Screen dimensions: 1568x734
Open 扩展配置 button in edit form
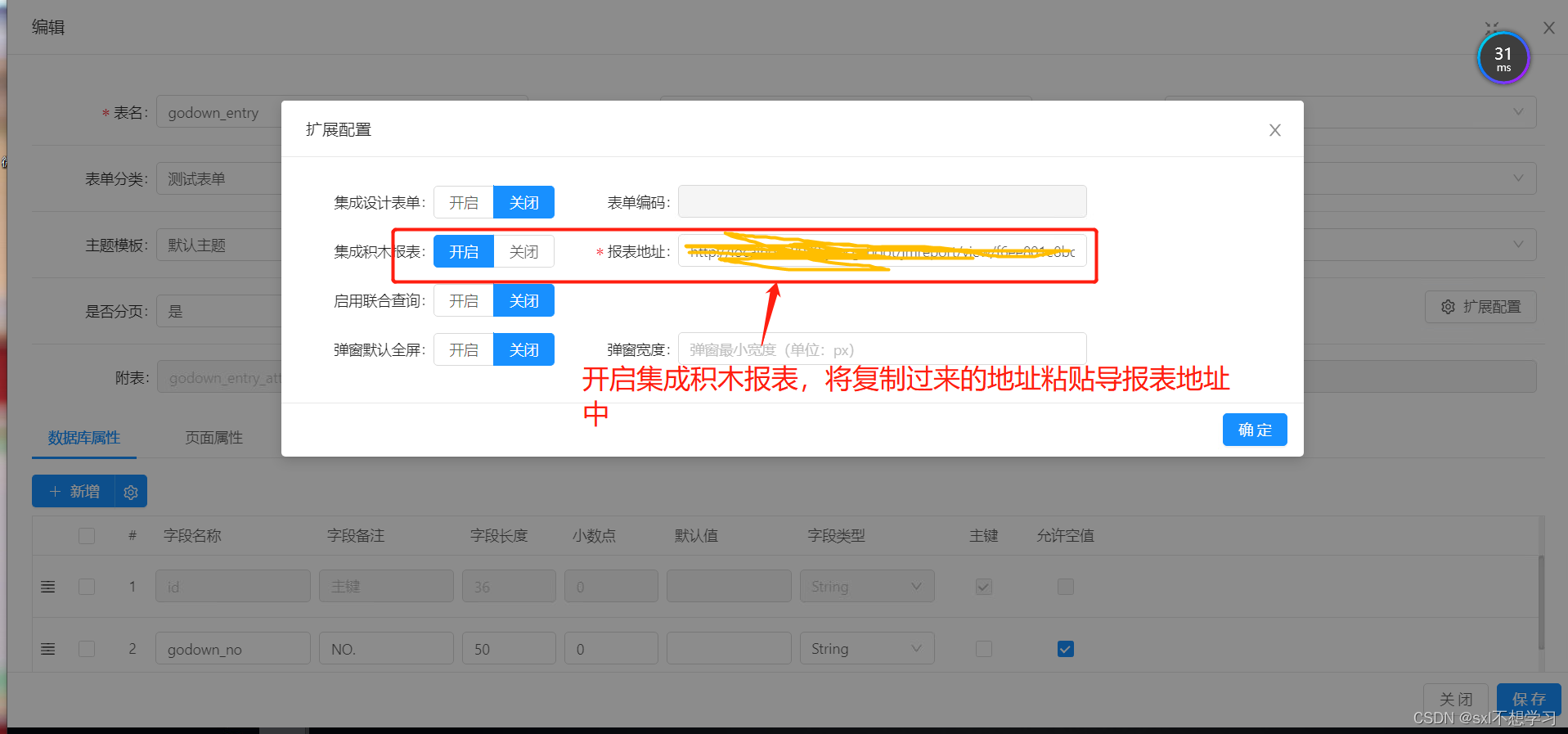click(1480, 307)
